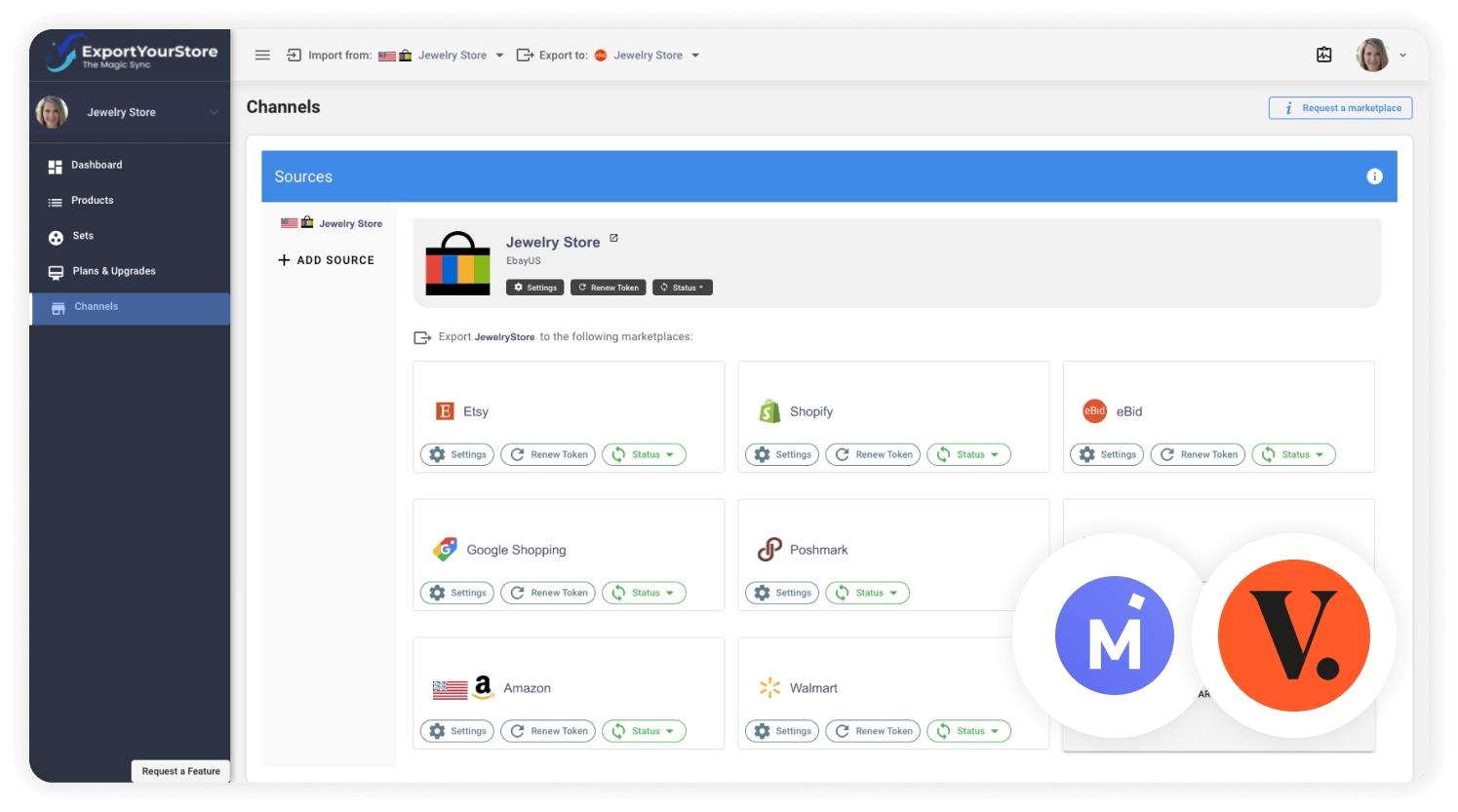Screen dimensions: 1458x812
Task: Click Renew Token for the Jewelry Store source
Action: pyautogui.click(x=609, y=288)
